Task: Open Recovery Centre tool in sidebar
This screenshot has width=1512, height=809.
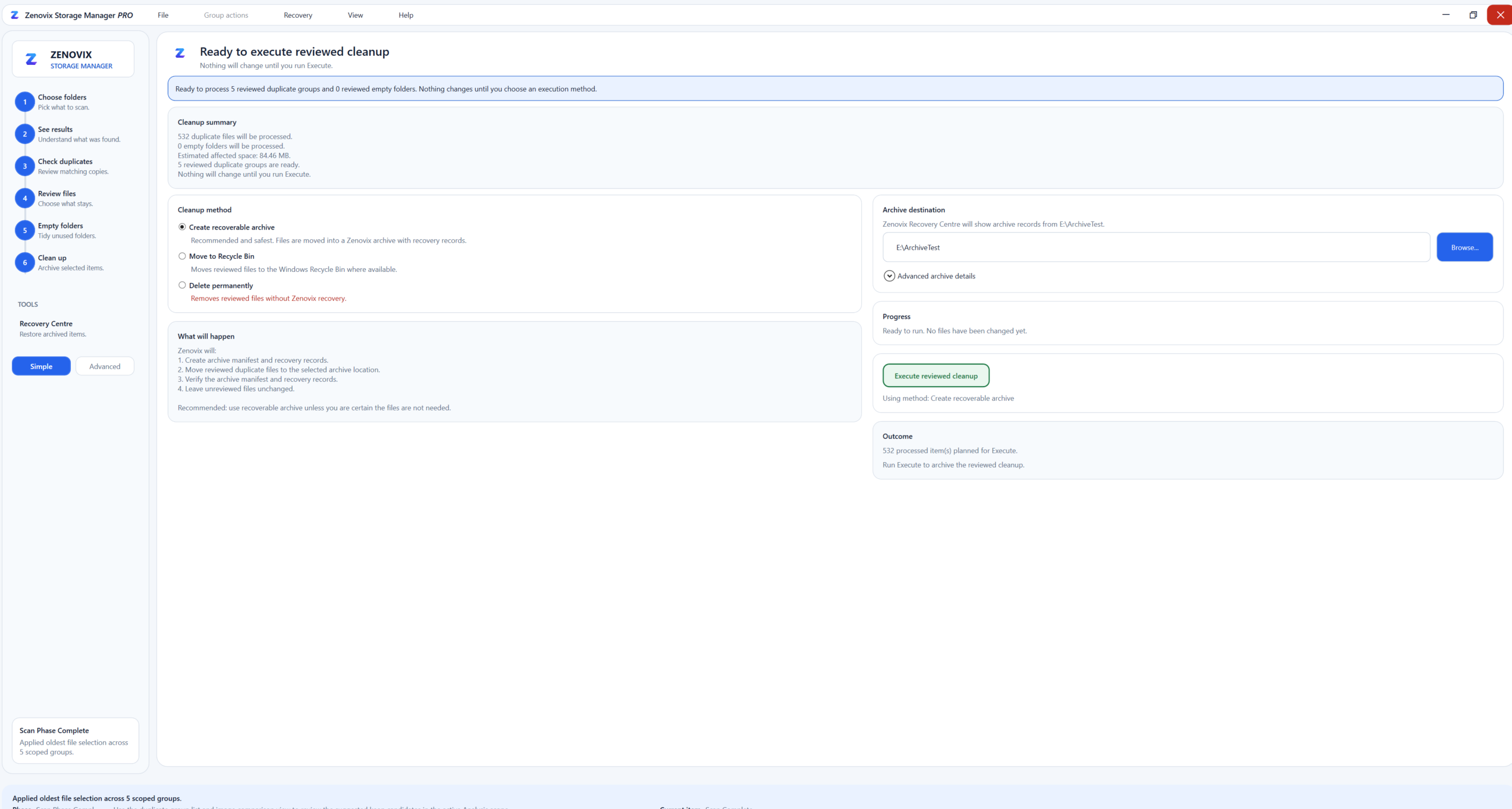Action: coord(53,328)
